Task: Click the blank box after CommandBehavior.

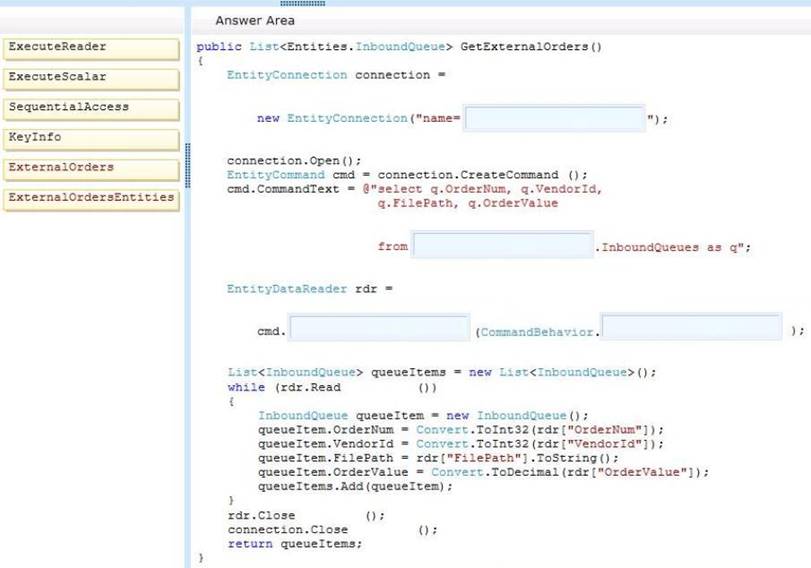Action: pyautogui.click(x=691, y=326)
